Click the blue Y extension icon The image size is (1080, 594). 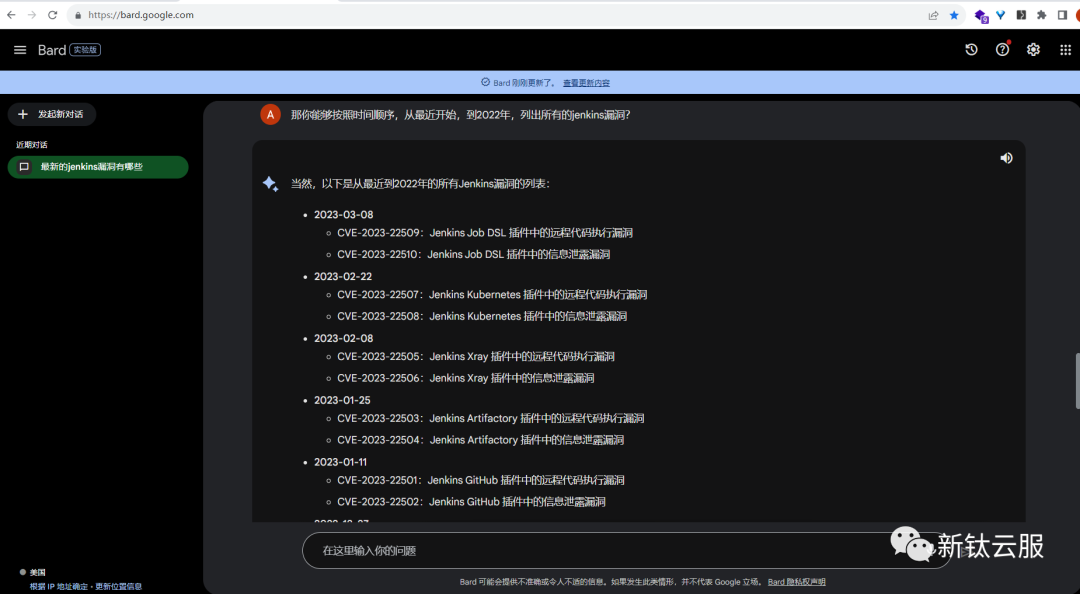[x=1001, y=15]
